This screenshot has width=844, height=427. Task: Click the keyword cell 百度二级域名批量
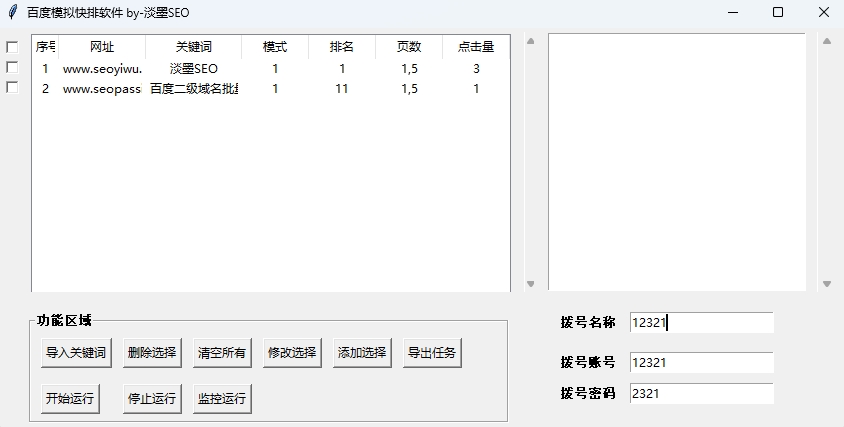tap(194, 89)
